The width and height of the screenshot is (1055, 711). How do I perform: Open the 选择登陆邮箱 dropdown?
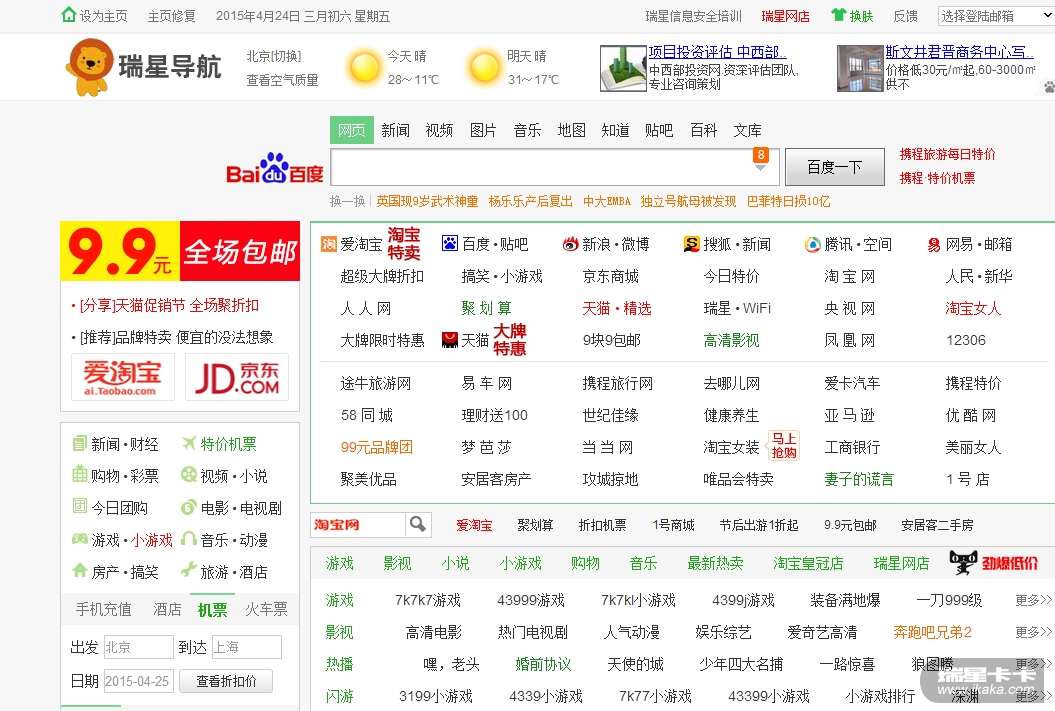(996, 16)
